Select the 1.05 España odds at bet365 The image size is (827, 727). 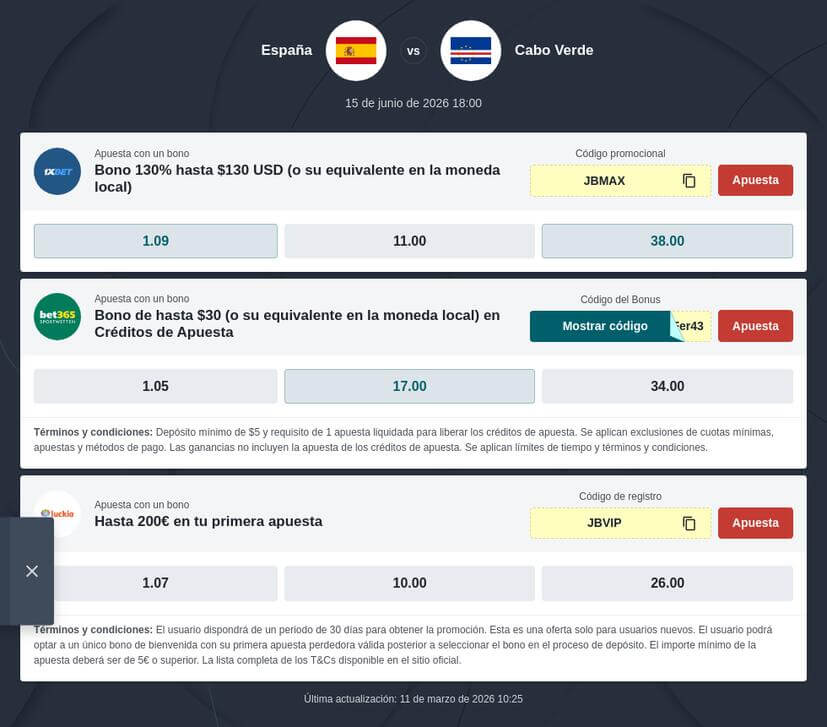(x=156, y=385)
